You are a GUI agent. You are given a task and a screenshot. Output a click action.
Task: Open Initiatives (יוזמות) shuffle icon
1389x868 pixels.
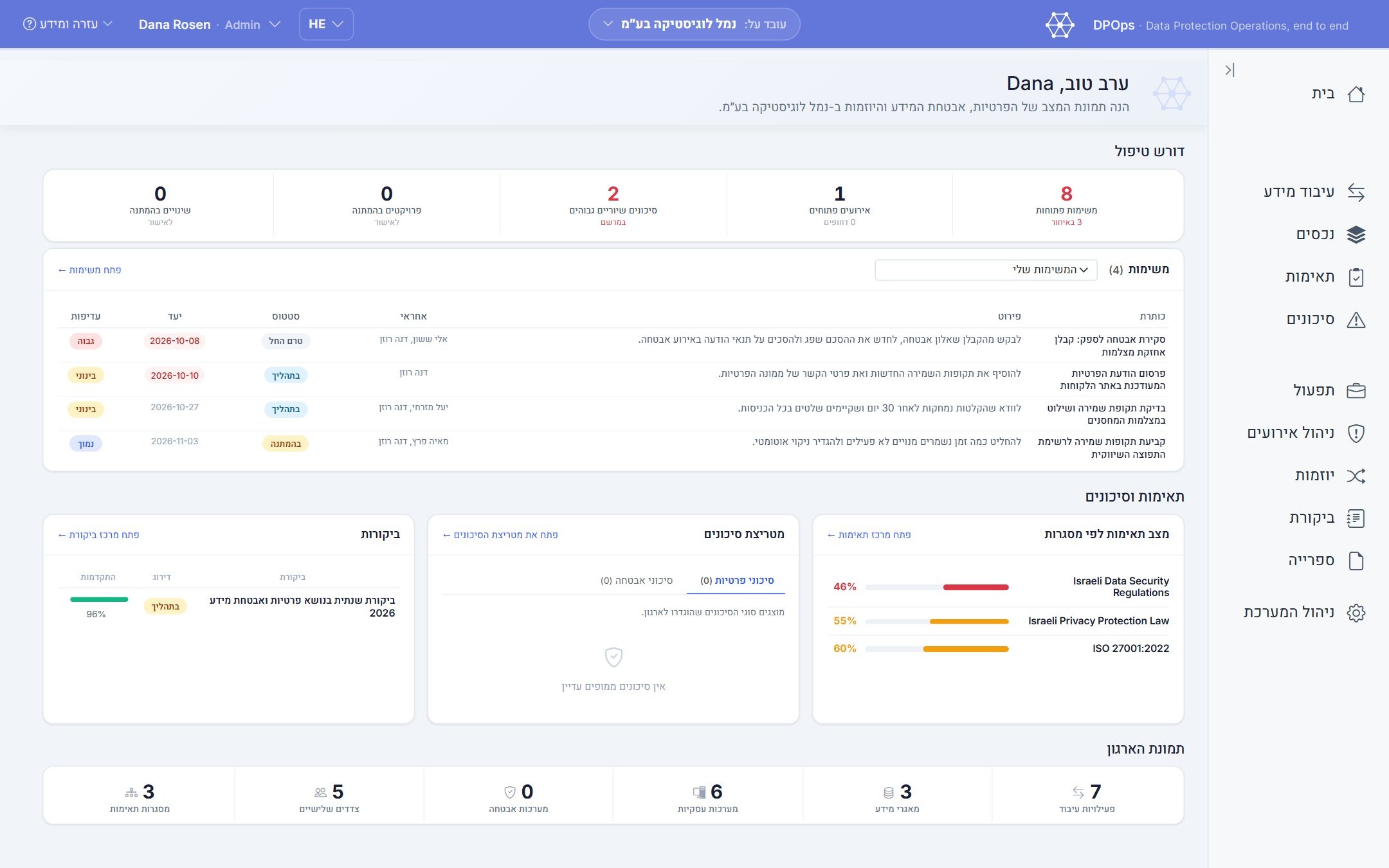tap(1356, 476)
